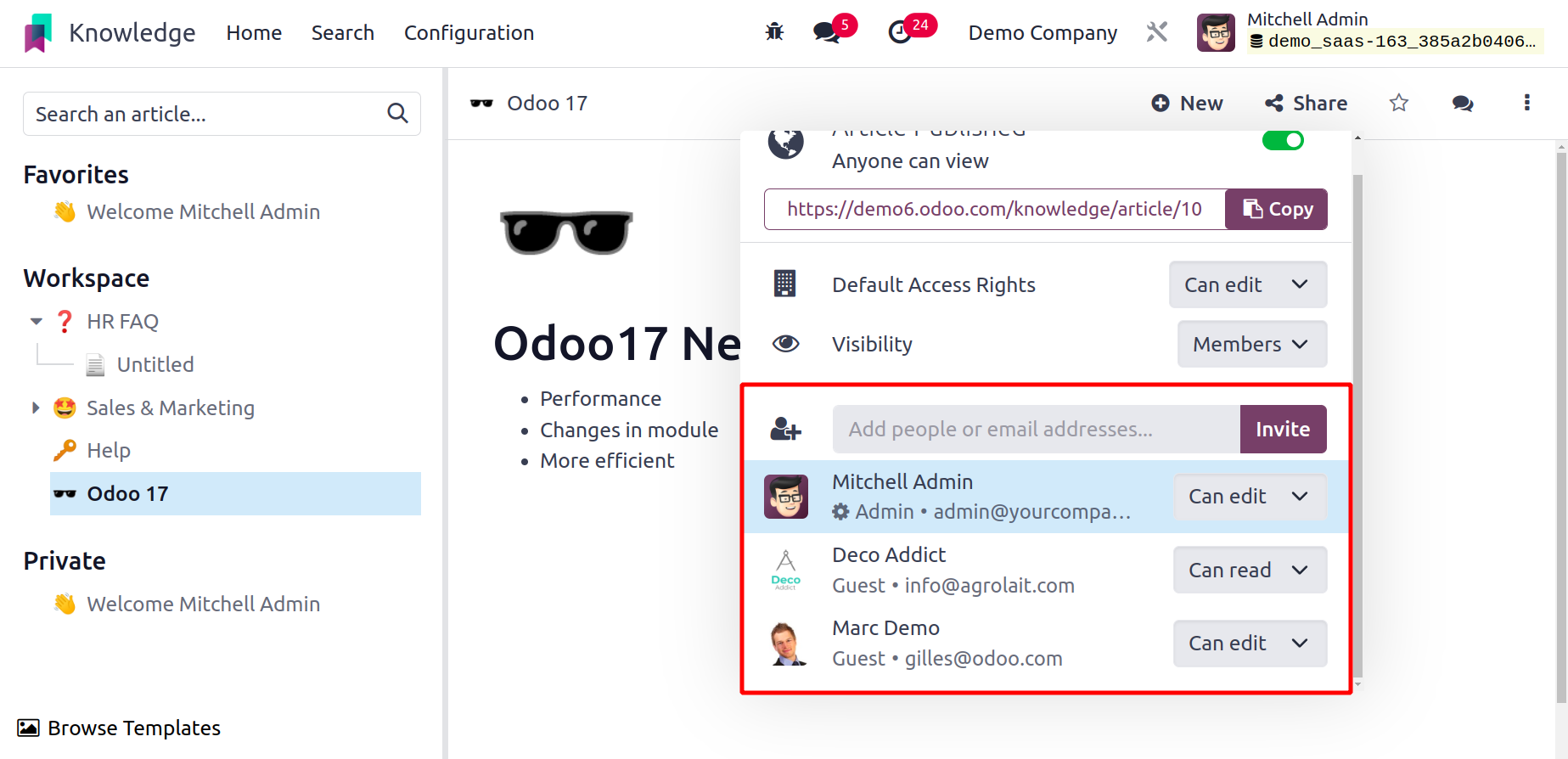Open the Configuration menu
1568x759 pixels.
[469, 32]
